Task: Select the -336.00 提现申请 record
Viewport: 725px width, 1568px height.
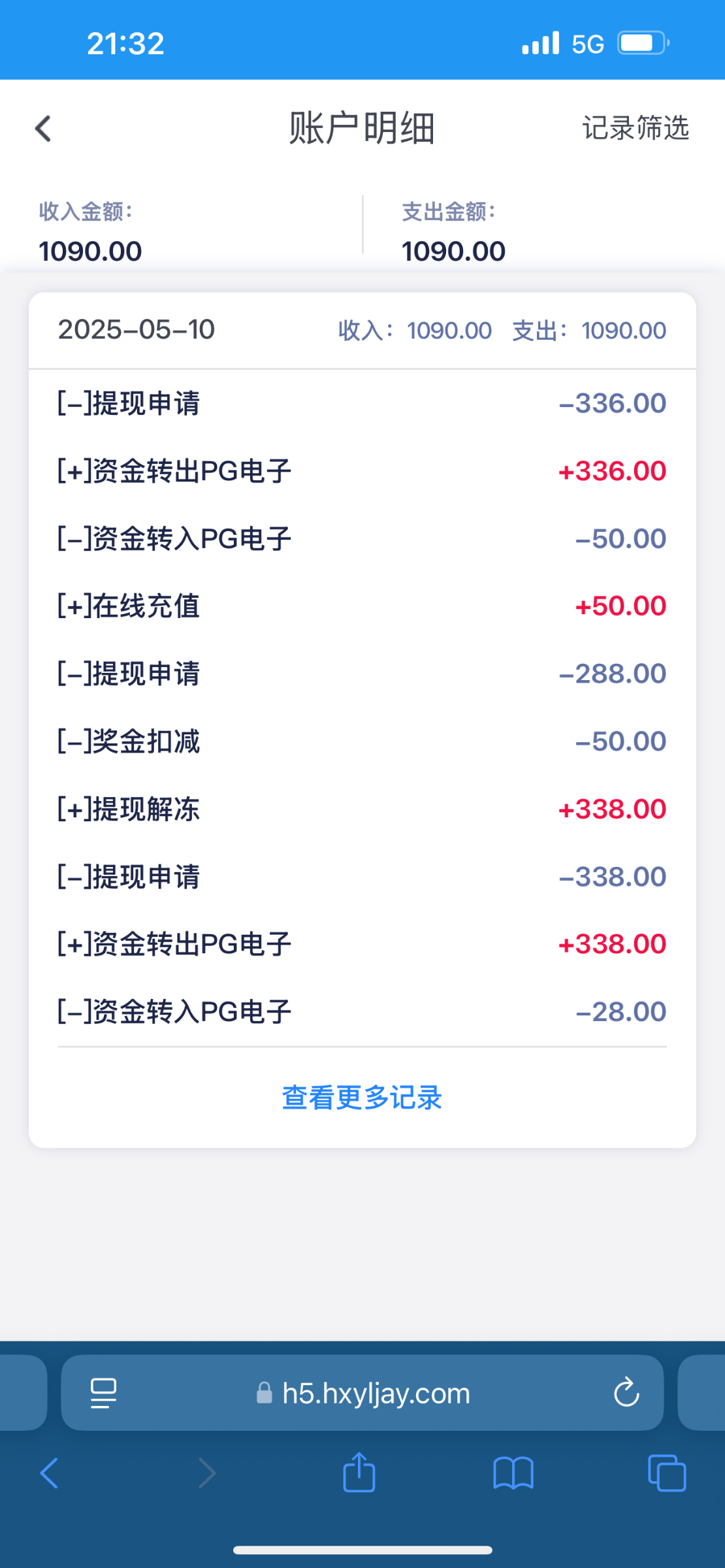Action: [x=362, y=403]
